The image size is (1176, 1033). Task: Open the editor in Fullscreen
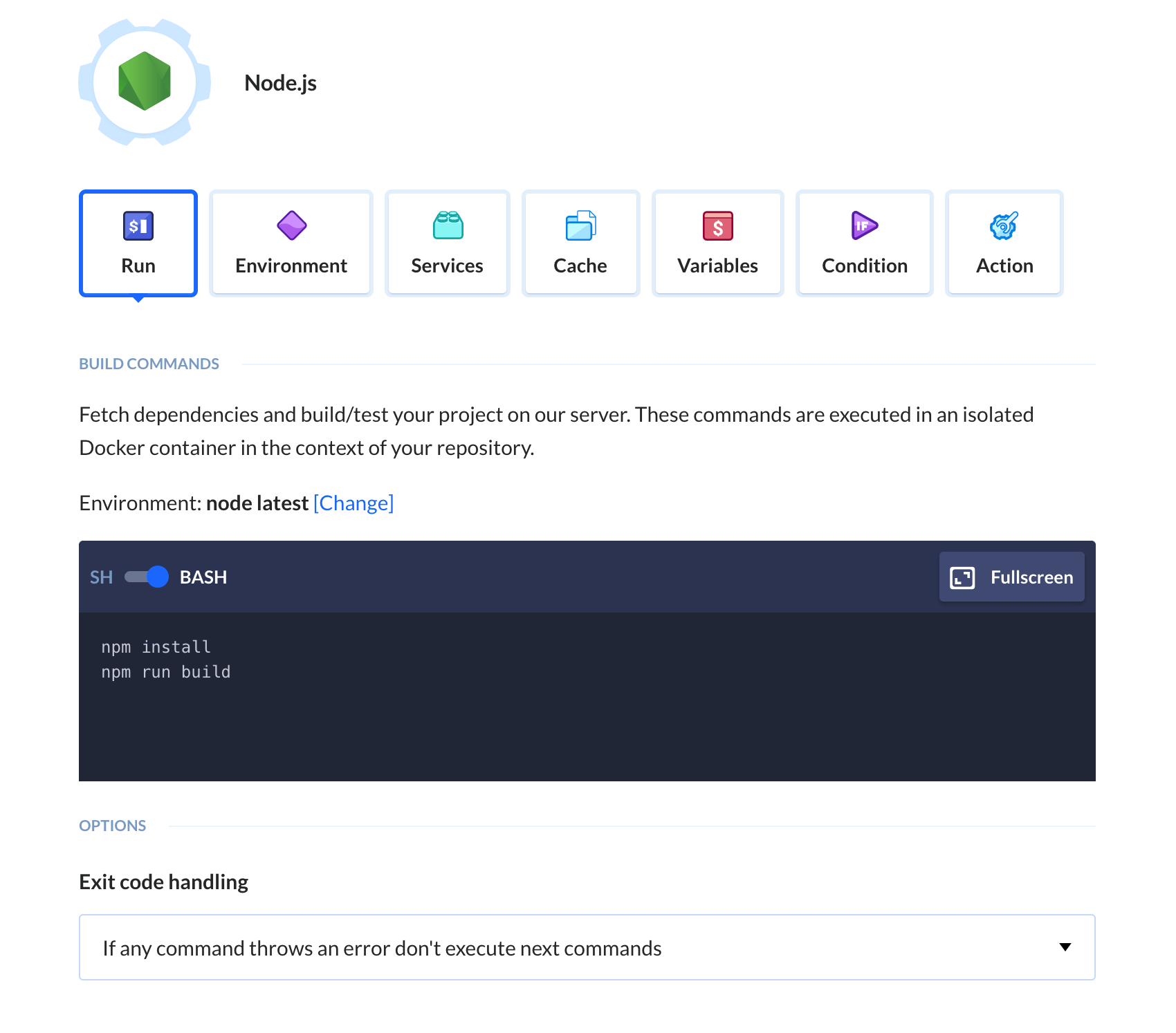[1012, 577]
